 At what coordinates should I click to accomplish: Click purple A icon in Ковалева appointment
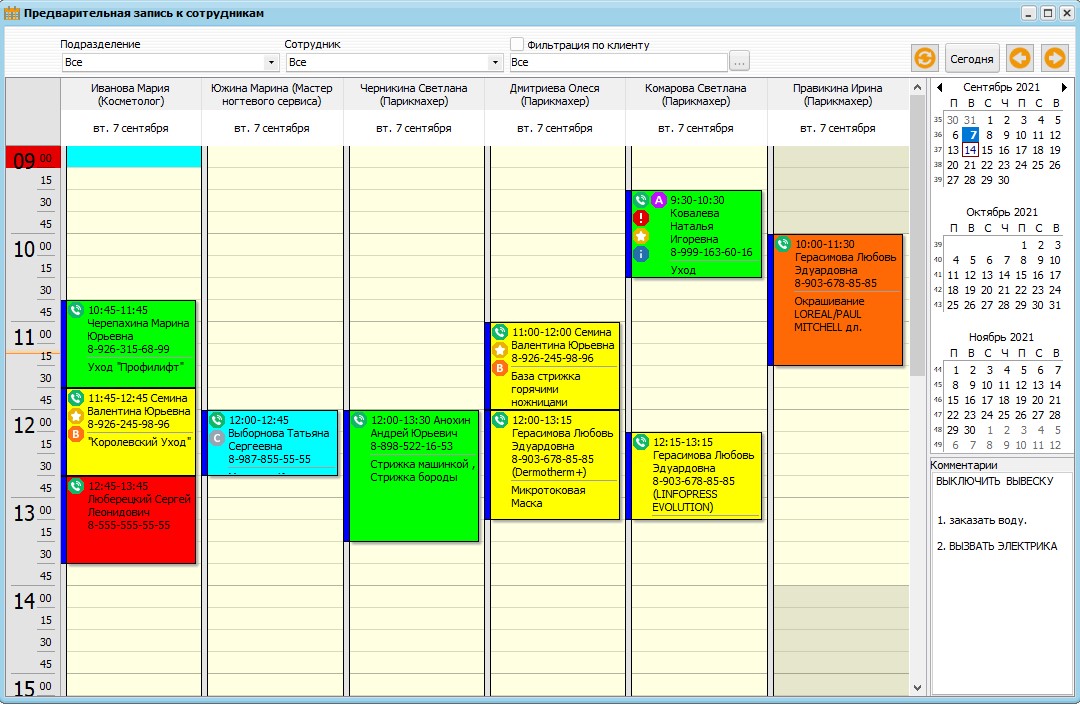click(659, 200)
